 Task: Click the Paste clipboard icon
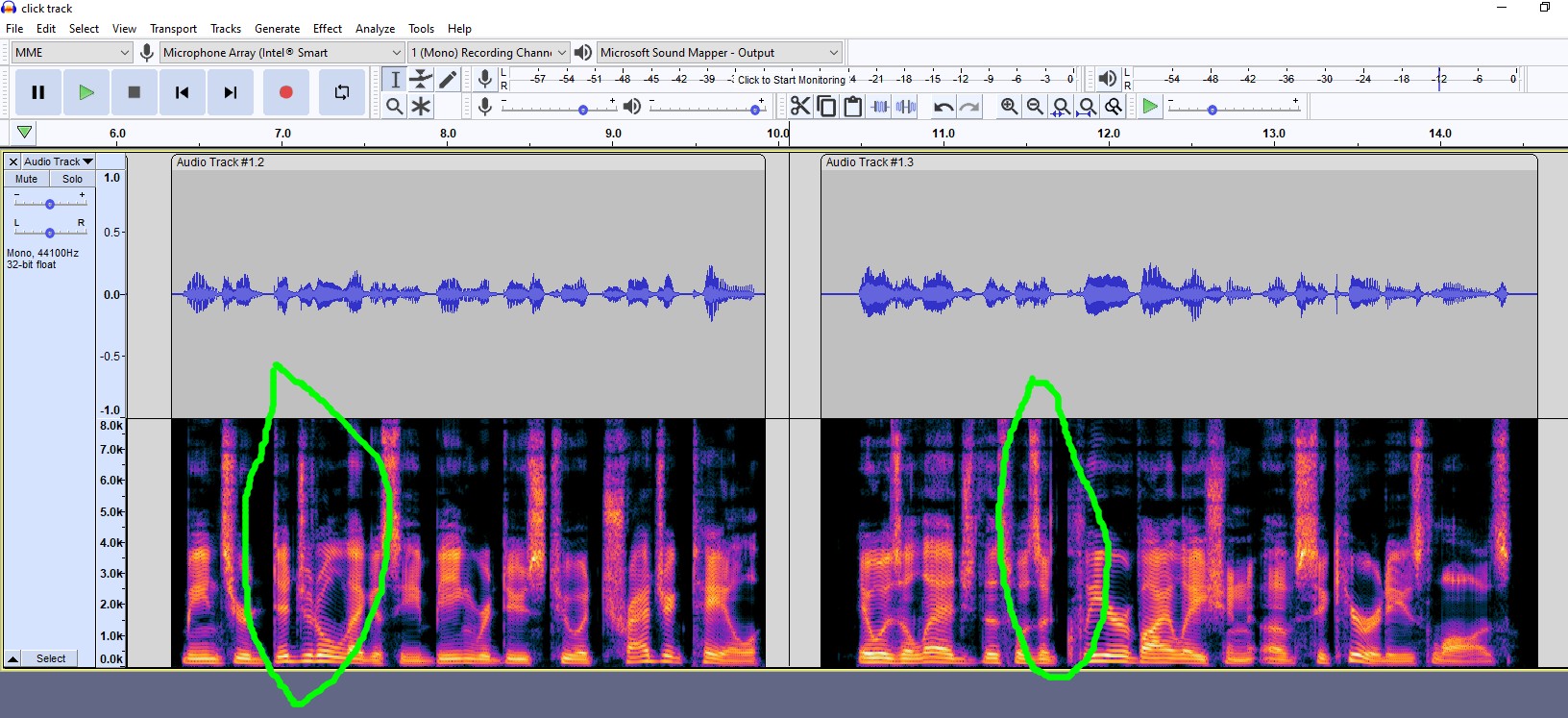click(x=852, y=106)
